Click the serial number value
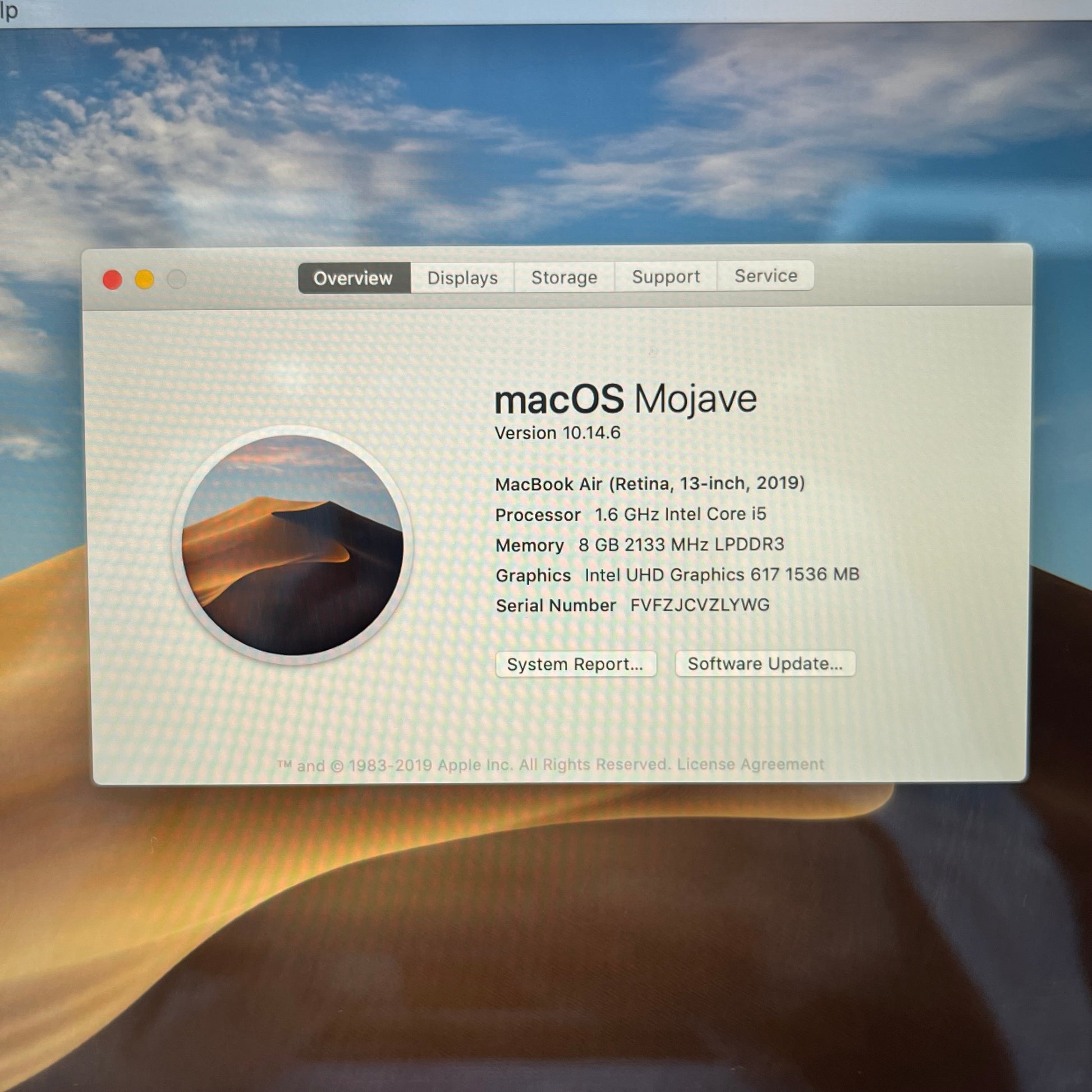1092x1092 pixels. [700, 605]
